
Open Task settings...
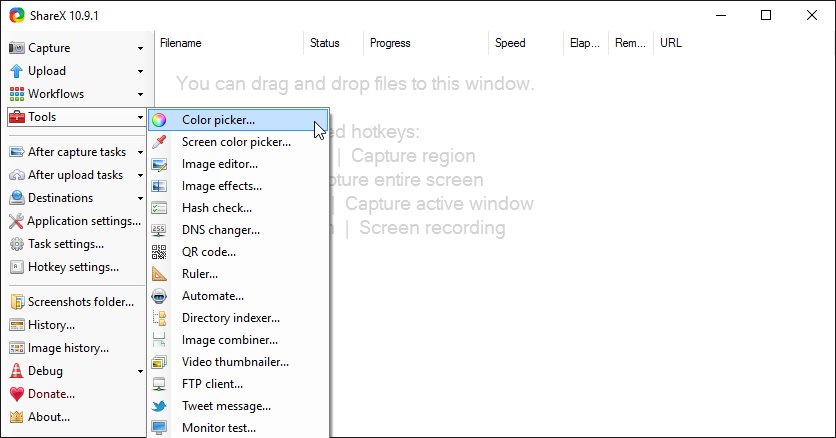(75, 244)
